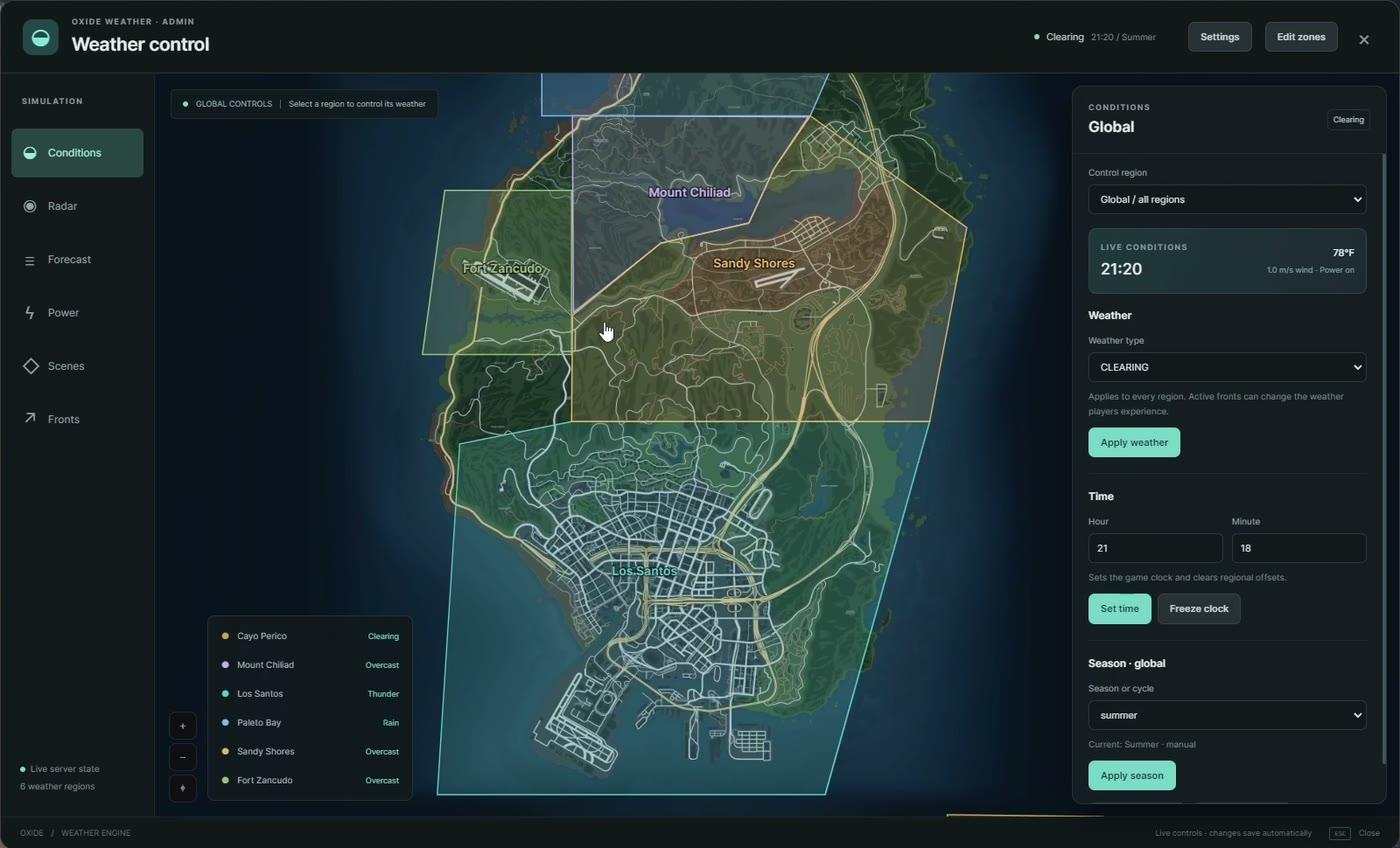The image size is (1400, 848).
Task: Click the Los Santos legend color dot
Action: click(225, 694)
